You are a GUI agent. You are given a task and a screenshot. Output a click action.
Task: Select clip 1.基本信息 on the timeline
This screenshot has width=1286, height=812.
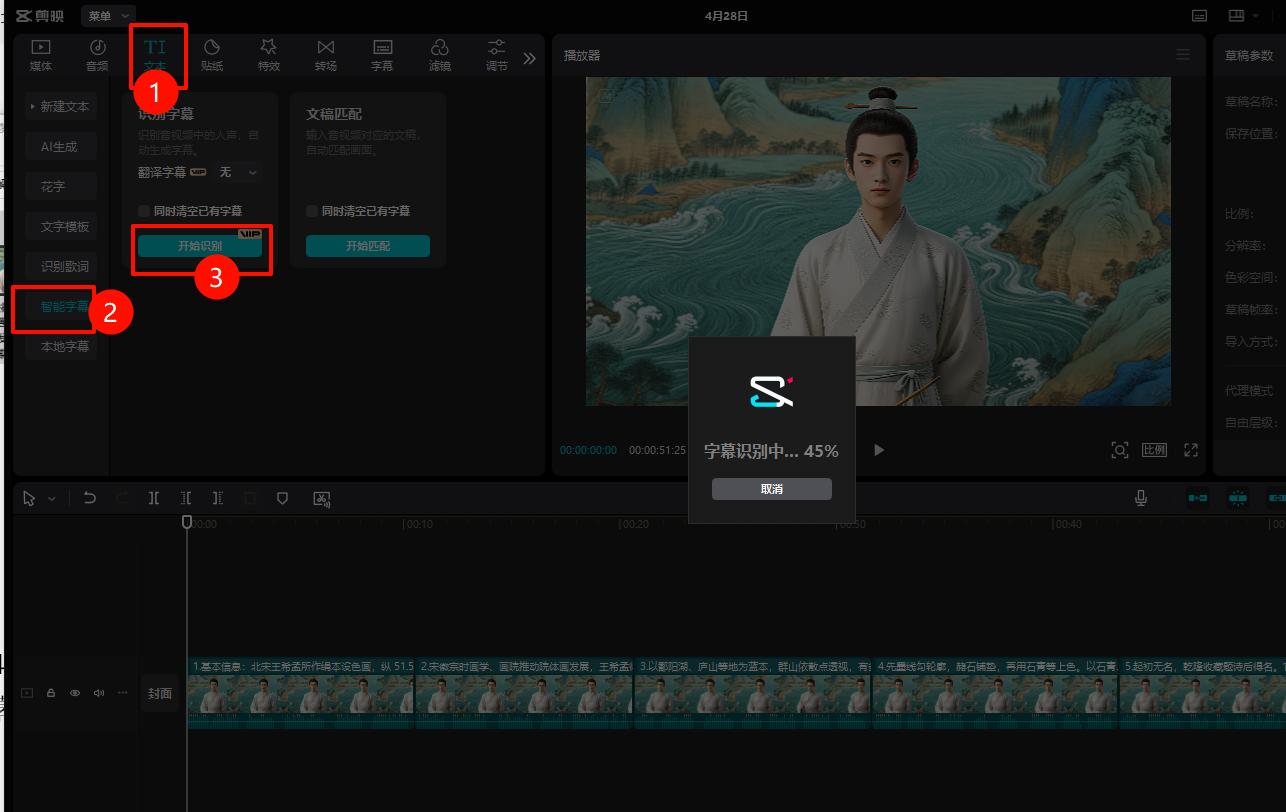(x=301, y=692)
